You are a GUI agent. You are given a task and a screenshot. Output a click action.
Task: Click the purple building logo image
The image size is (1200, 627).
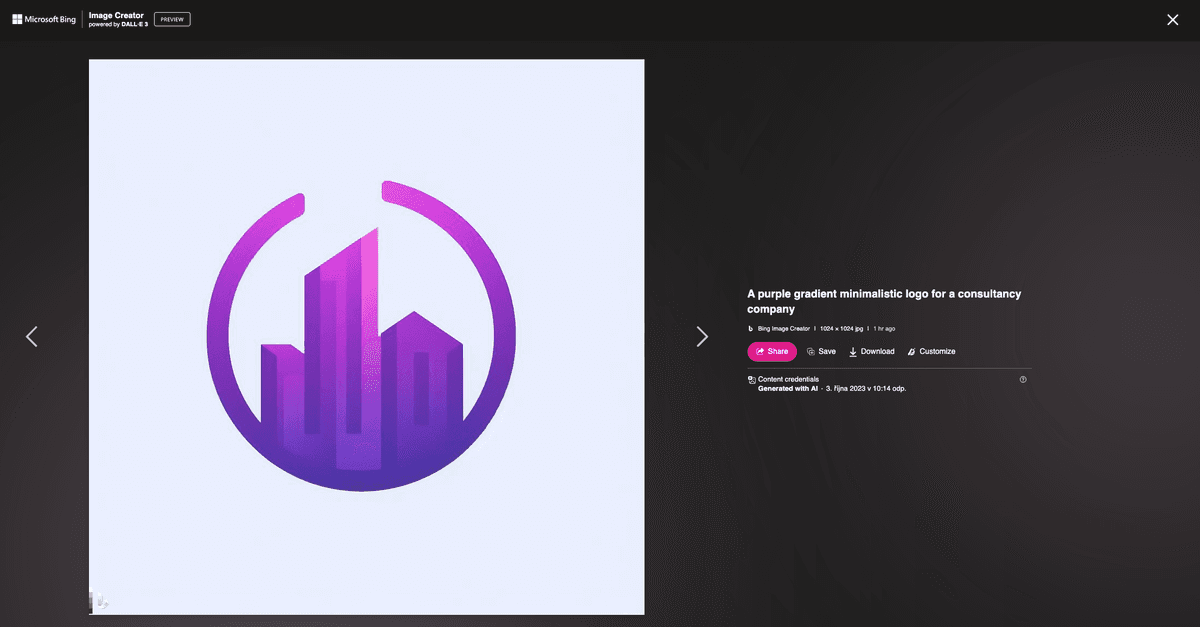[366, 336]
